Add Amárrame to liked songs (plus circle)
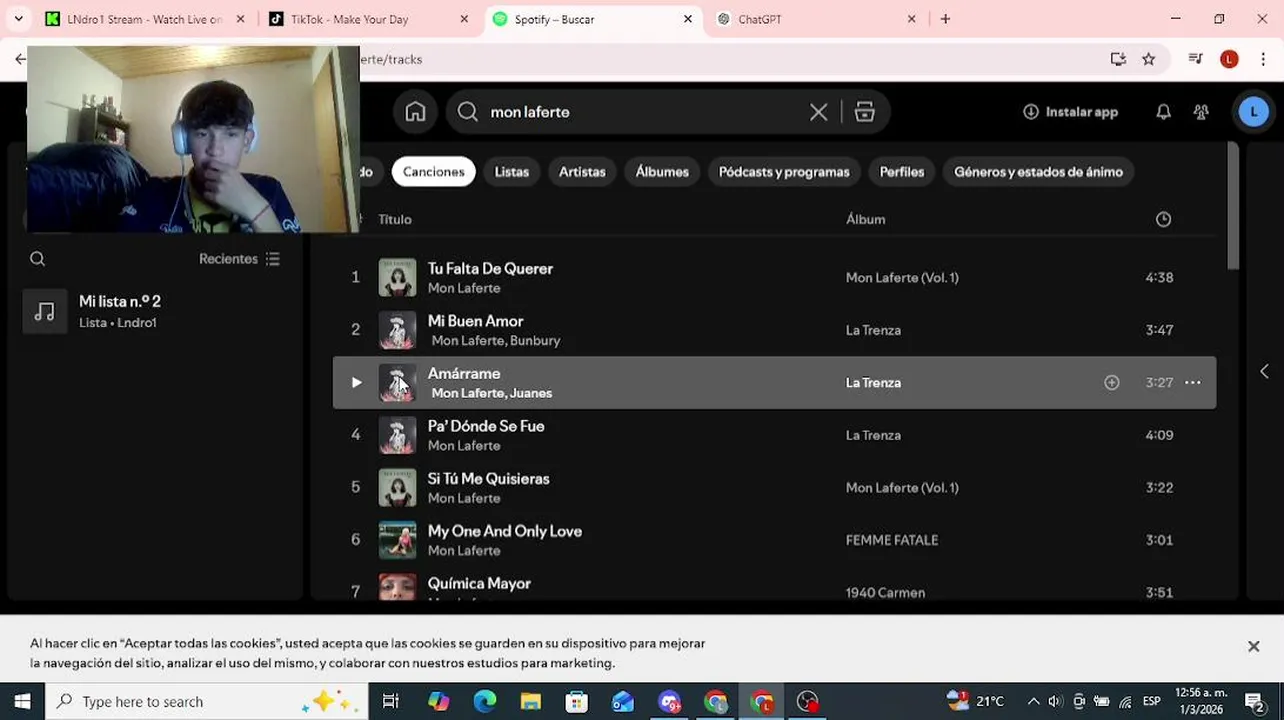 1111,382
